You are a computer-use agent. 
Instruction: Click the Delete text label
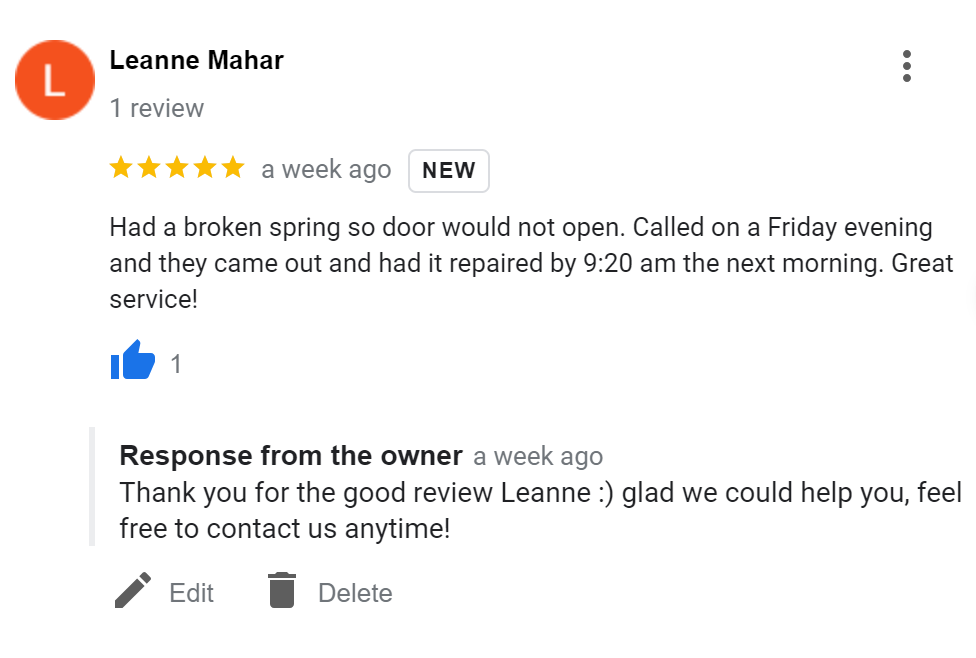355,593
